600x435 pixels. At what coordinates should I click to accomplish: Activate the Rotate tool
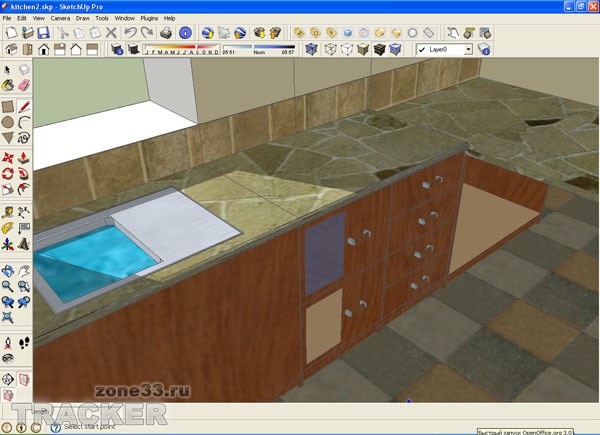8,173
